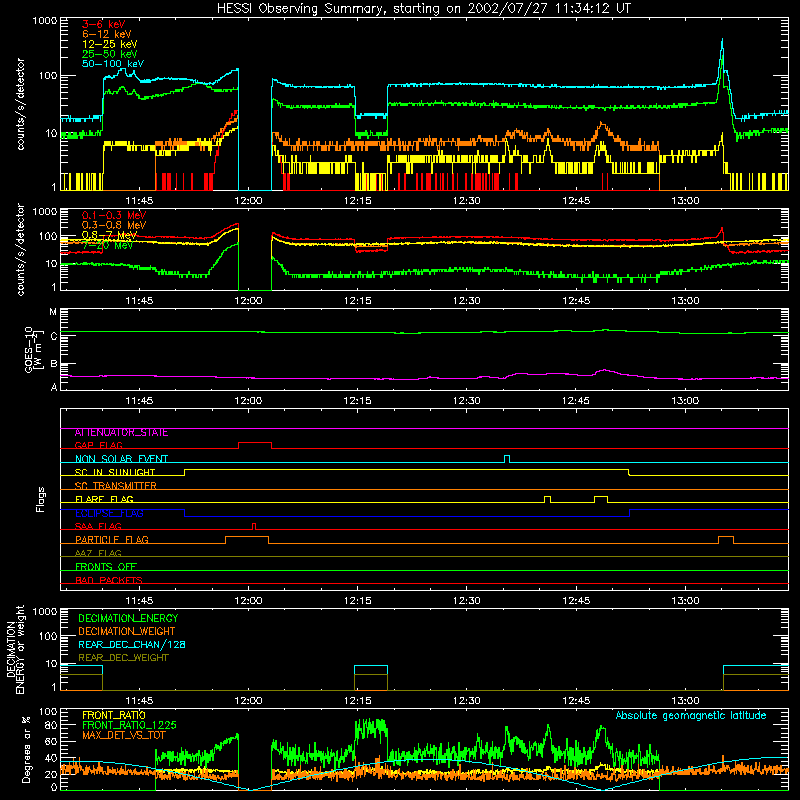Screen dimensions: 800x800
Task: Select the B class tick on GOES axis
Action: (x=54, y=364)
